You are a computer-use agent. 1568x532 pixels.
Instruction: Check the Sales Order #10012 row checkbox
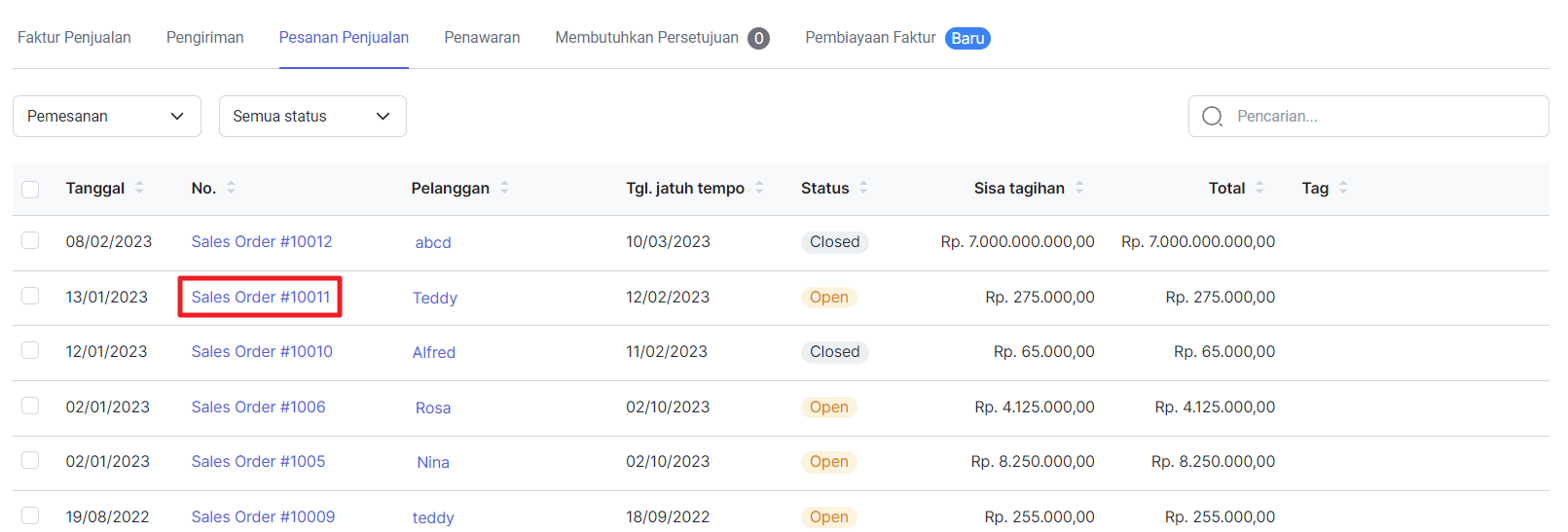(x=30, y=240)
